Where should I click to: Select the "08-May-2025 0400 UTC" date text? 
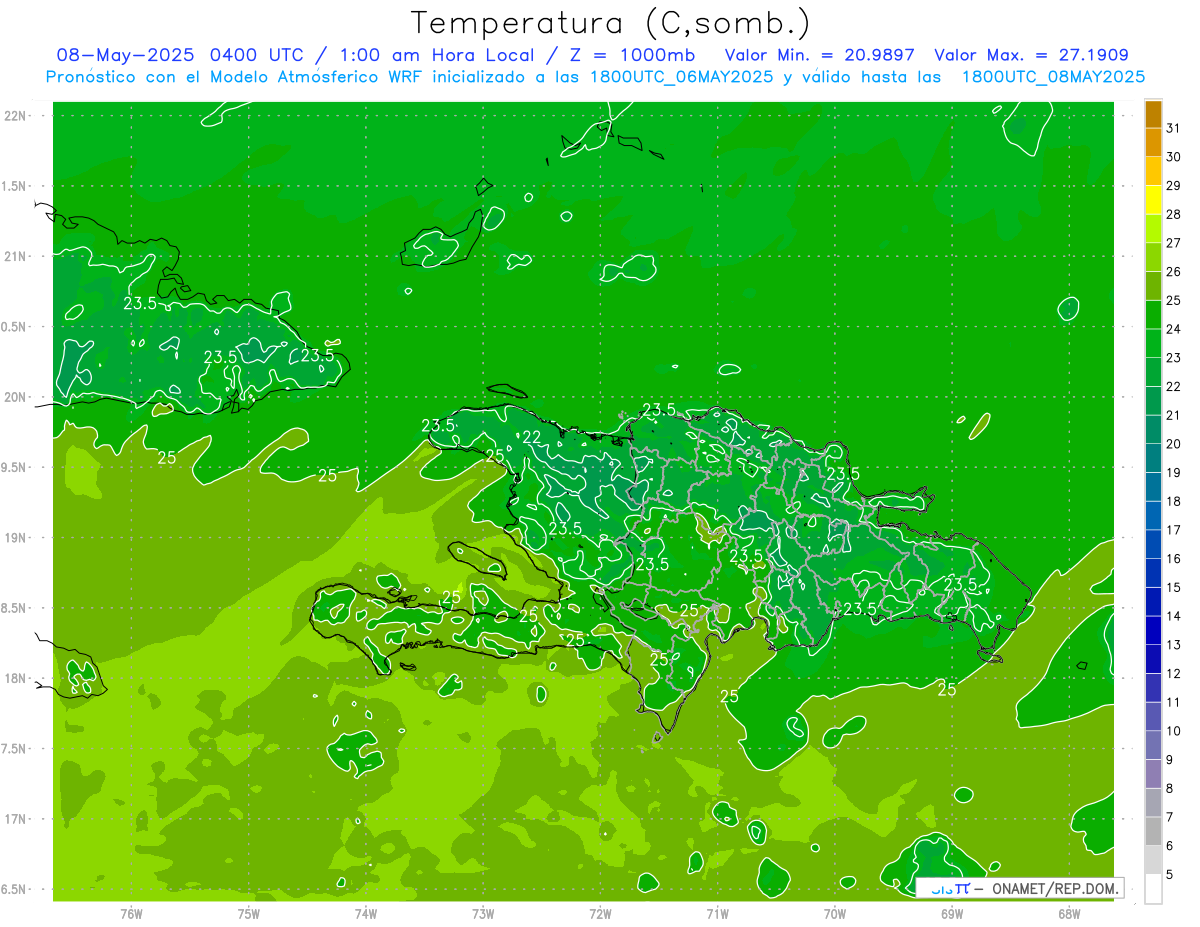pyautogui.click(x=180, y=55)
